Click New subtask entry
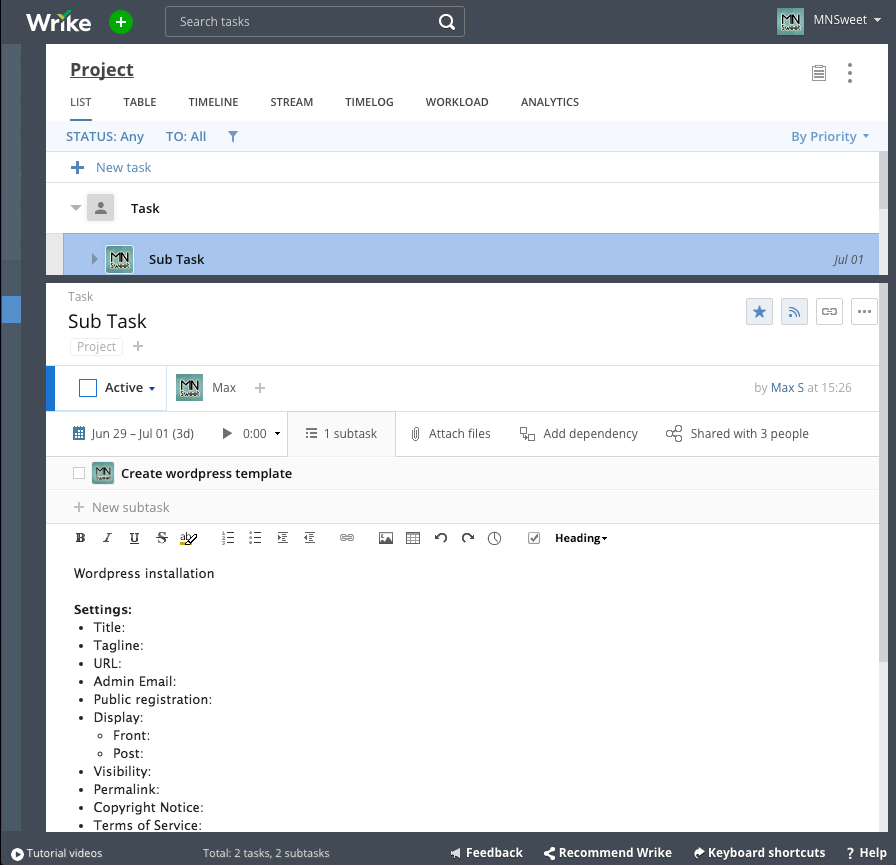Image resolution: width=896 pixels, height=865 pixels. click(x=131, y=507)
